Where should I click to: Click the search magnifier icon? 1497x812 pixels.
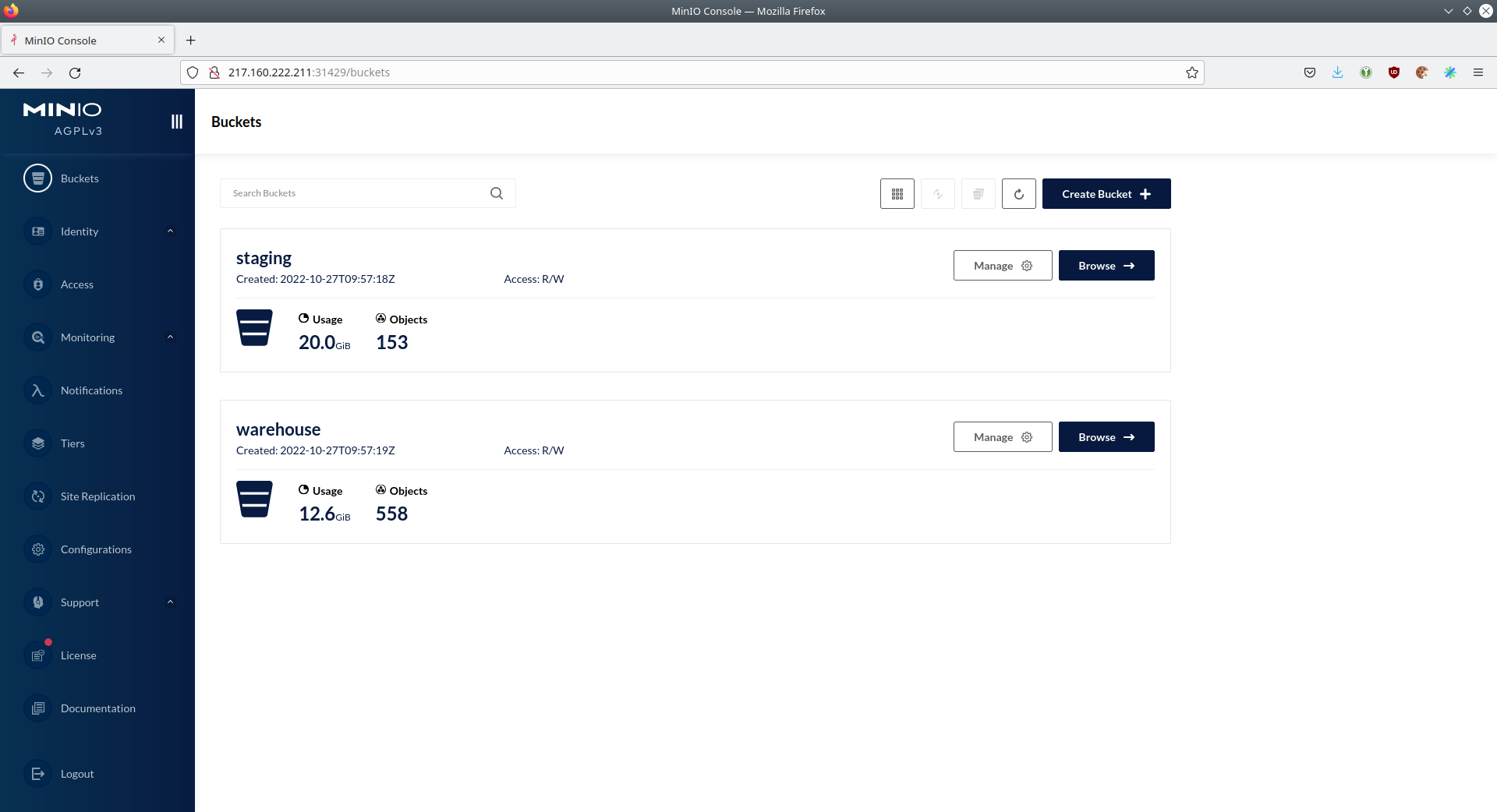(497, 193)
